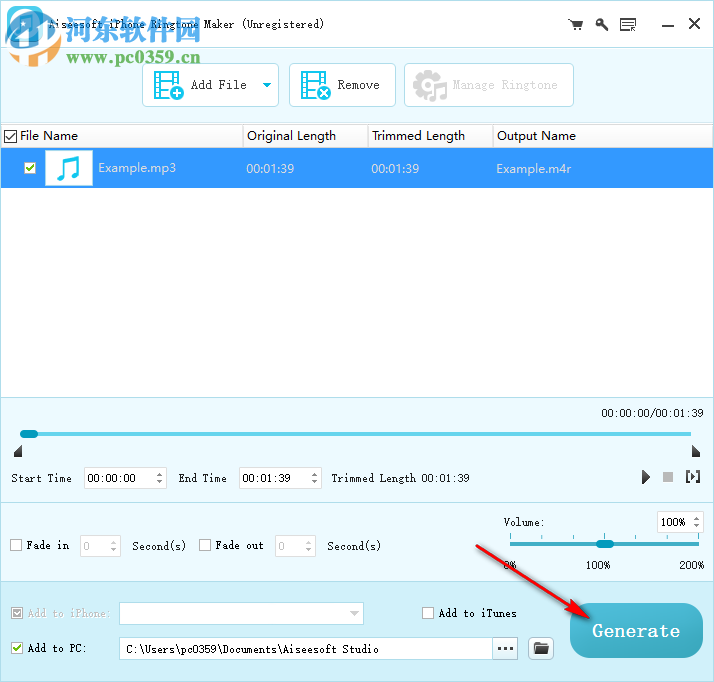Close the Ringtone Maker window
The width and height of the screenshot is (714, 682).
[x=694, y=24]
